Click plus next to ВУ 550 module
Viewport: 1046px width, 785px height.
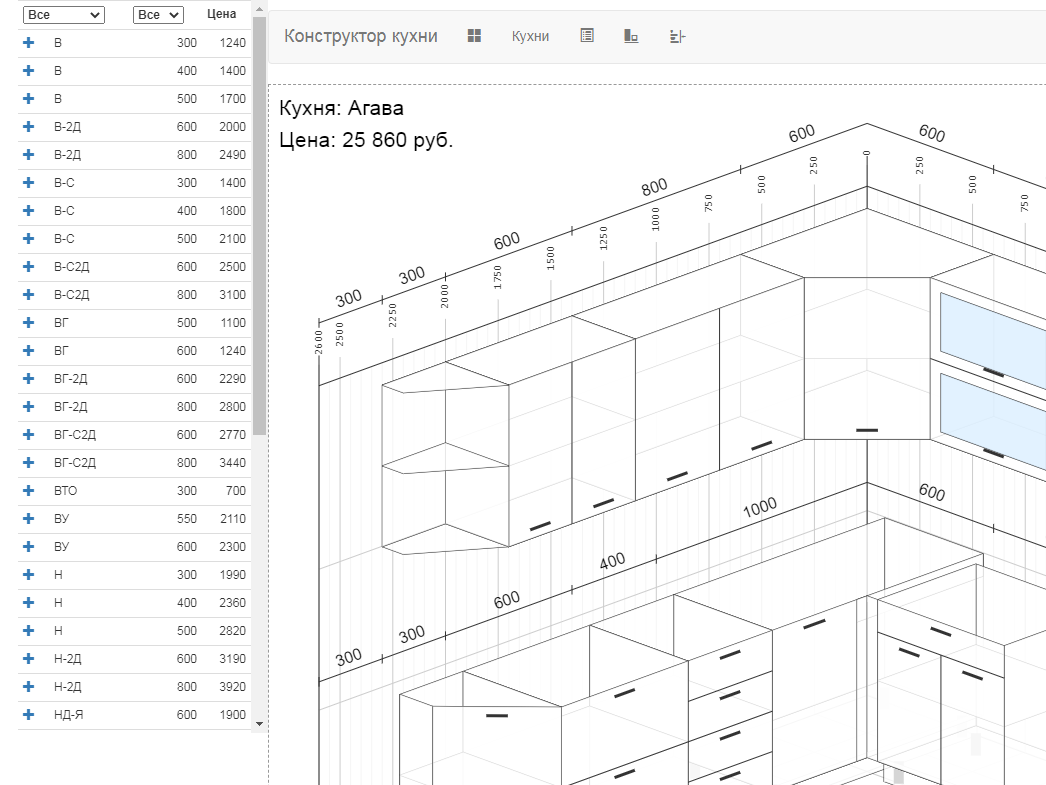click(x=28, y=519)
